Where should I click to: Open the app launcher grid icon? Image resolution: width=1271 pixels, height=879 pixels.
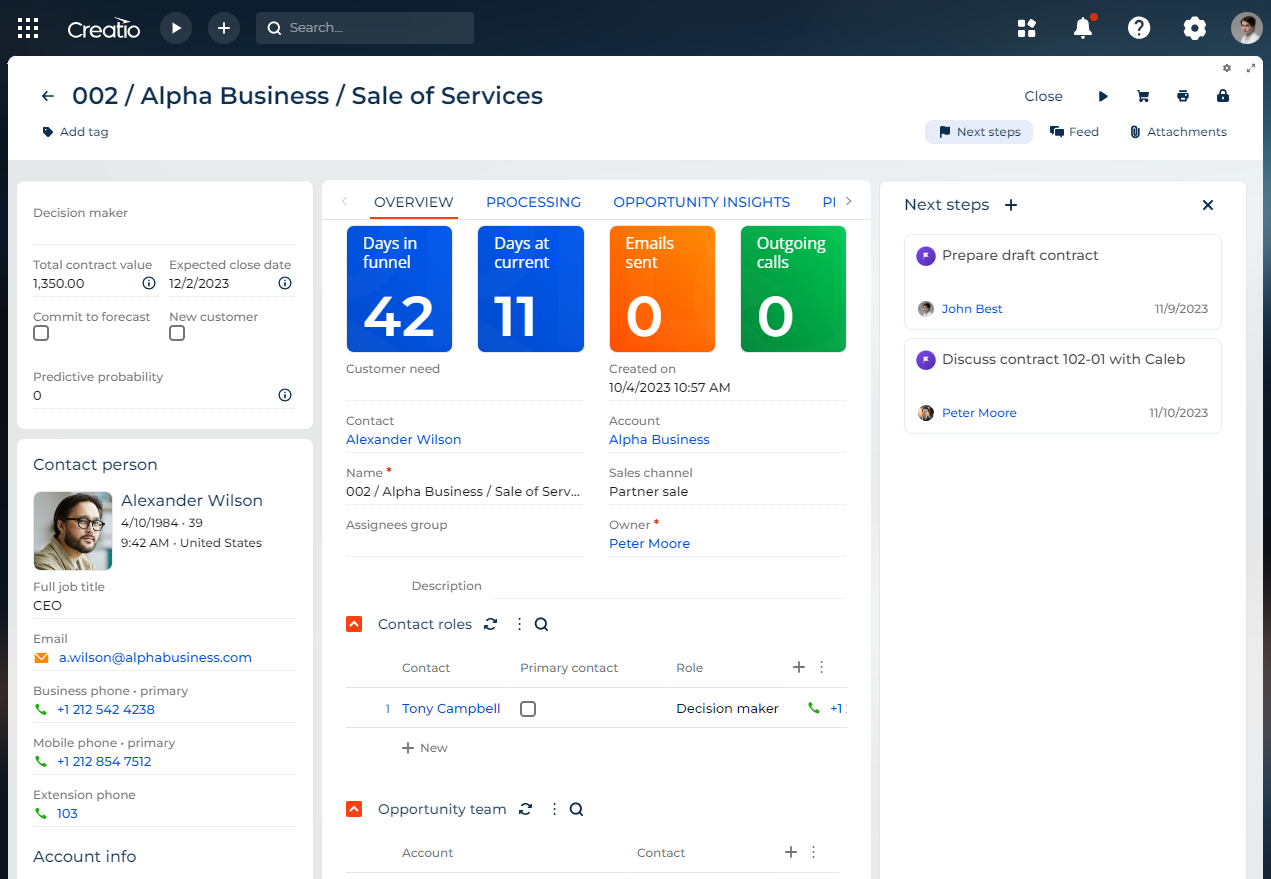pyautogui.click(x=28, y=28)
